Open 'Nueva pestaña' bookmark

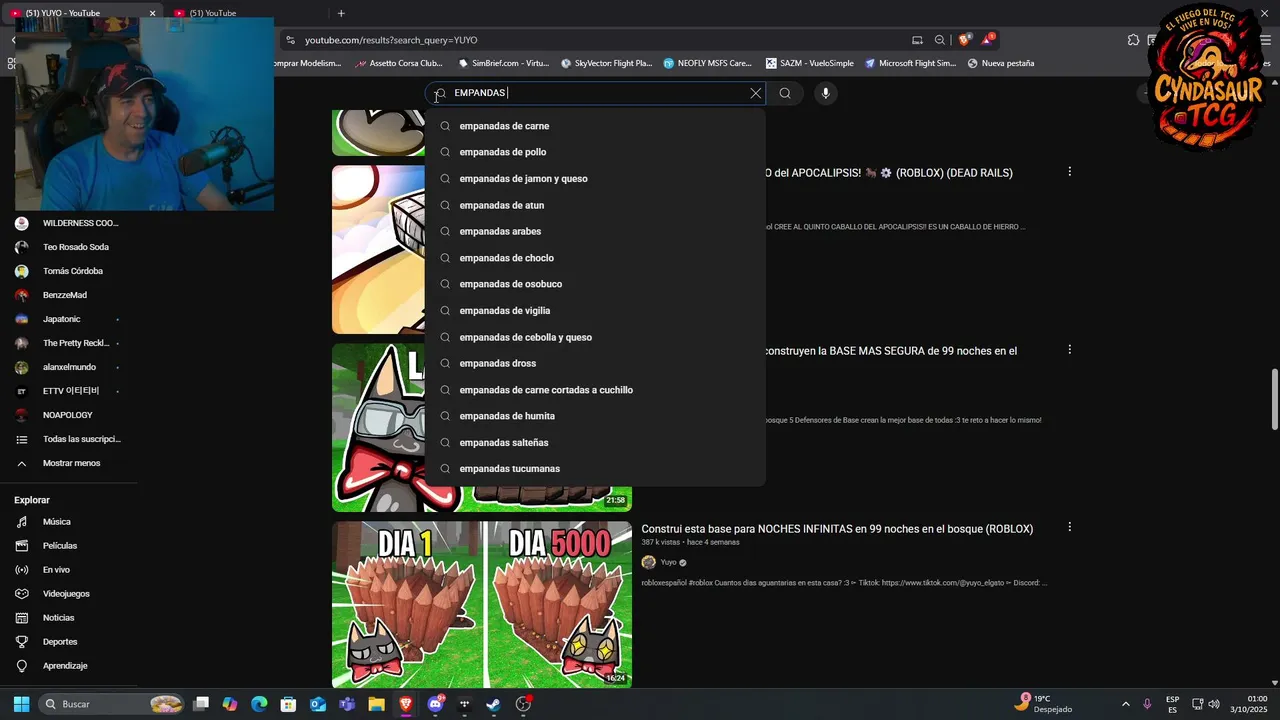[x=1000, y=63]
